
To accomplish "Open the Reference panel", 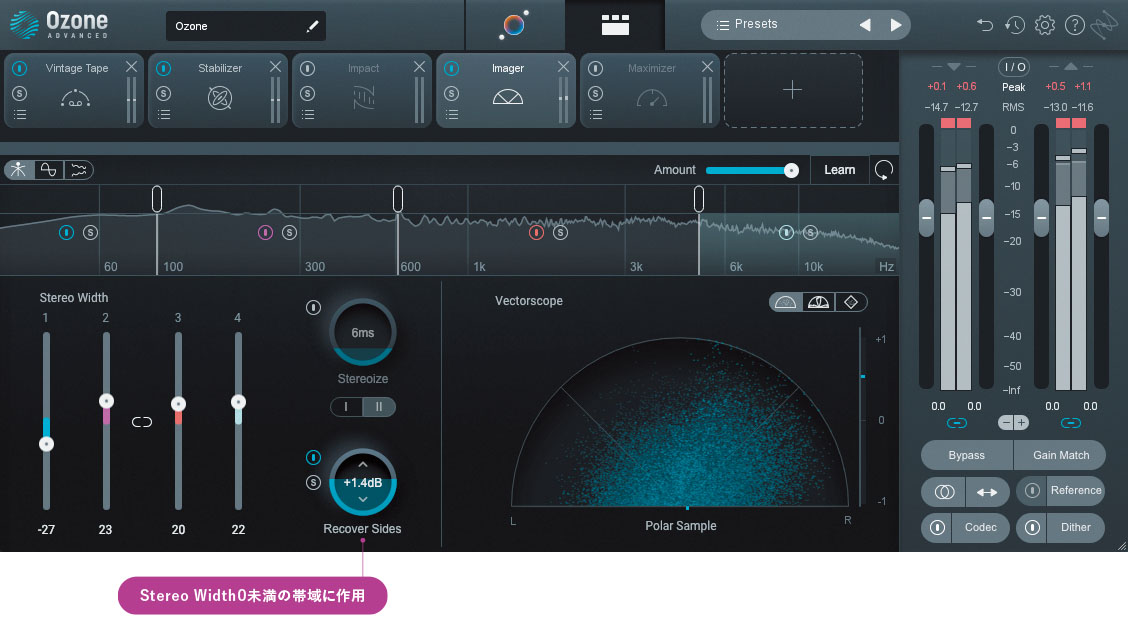I will [1075, 491].
